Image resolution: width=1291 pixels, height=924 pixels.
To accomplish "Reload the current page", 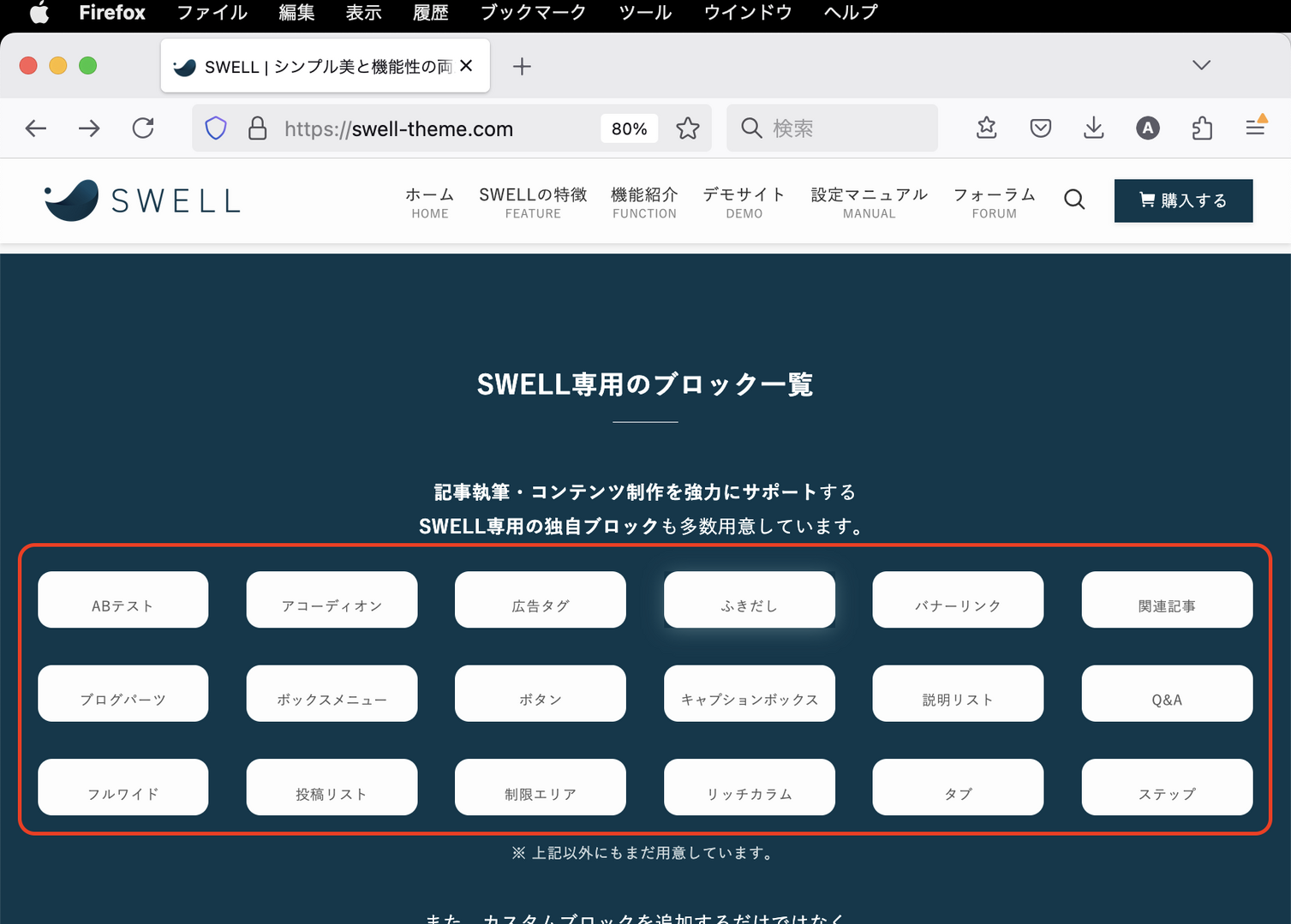I will point(143,128).
